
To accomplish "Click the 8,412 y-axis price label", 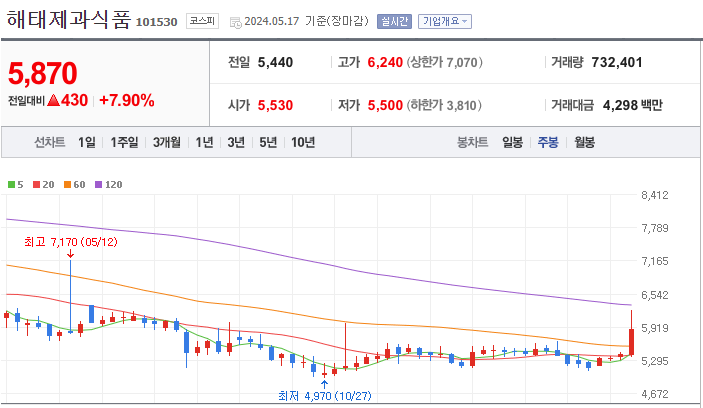I will coord(655,195).
